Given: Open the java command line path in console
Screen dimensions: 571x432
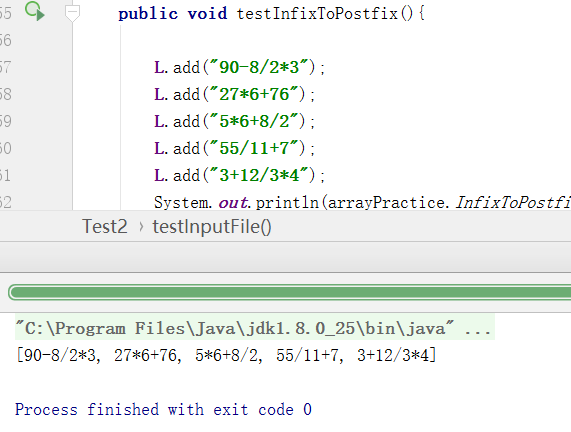Looking at the screenshot, I should [x=255, y=328].
